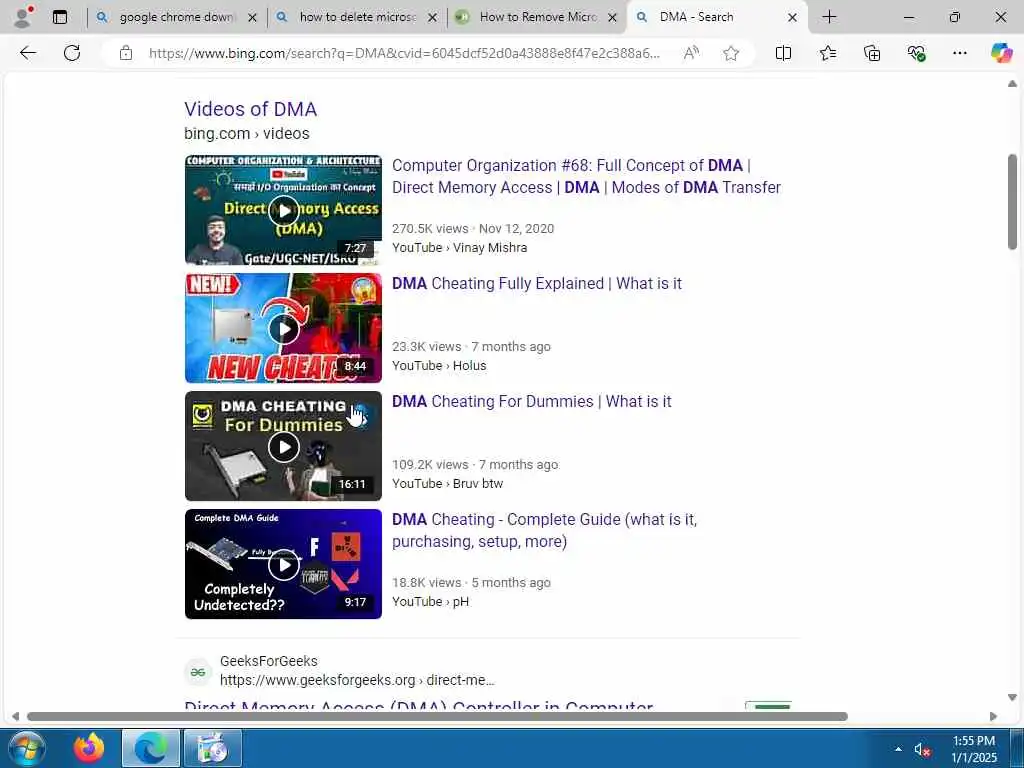Switch to 'google chrome down' tab
The image size is (1024, 768).
(x=177, y=17)
